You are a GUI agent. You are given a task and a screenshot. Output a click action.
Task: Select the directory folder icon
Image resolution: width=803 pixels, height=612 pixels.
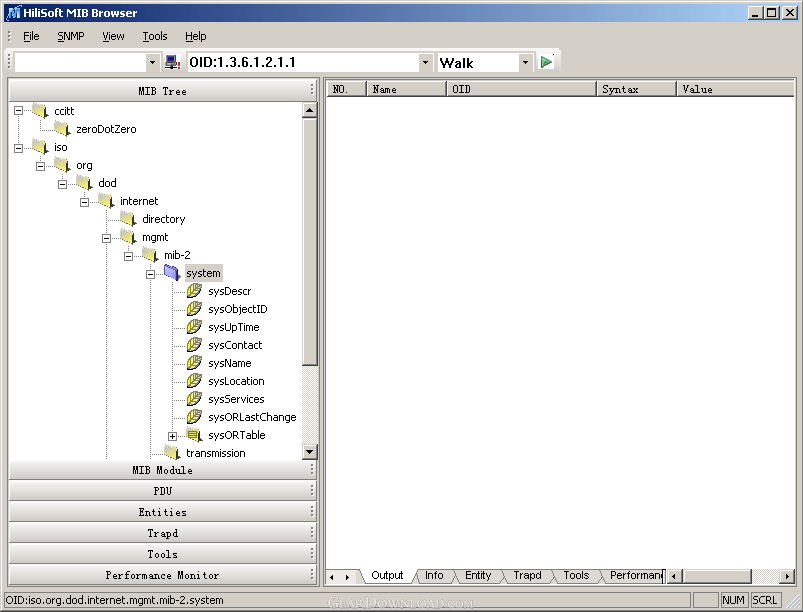pos(128,219)
